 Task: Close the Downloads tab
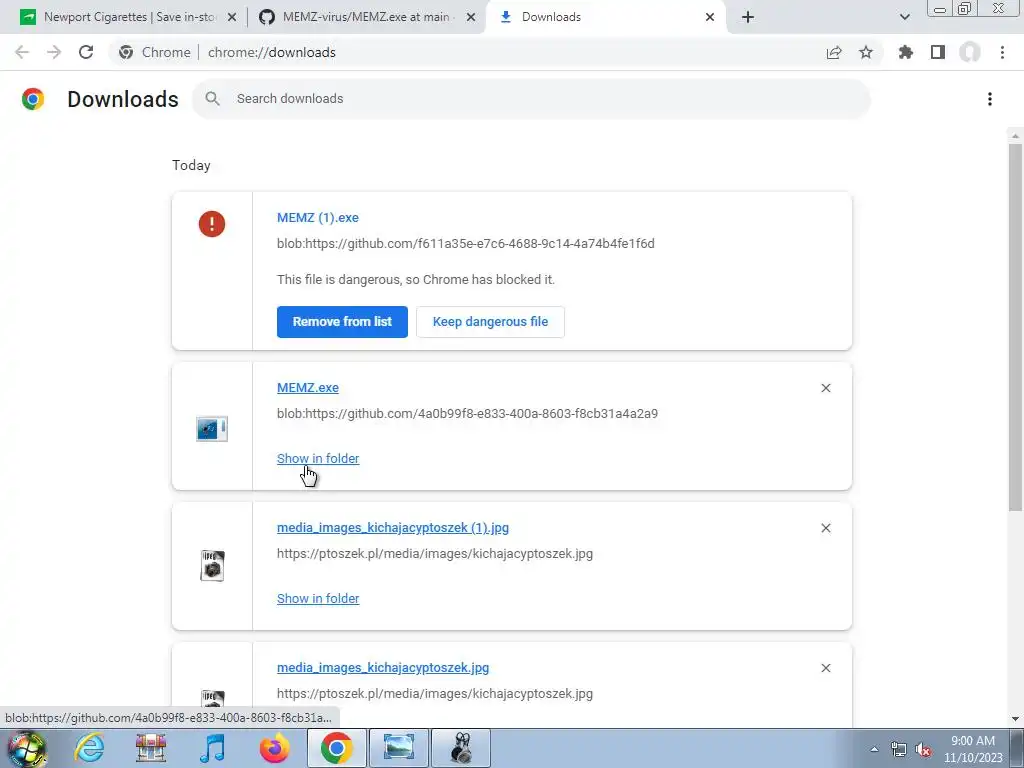tap(710, 17)
